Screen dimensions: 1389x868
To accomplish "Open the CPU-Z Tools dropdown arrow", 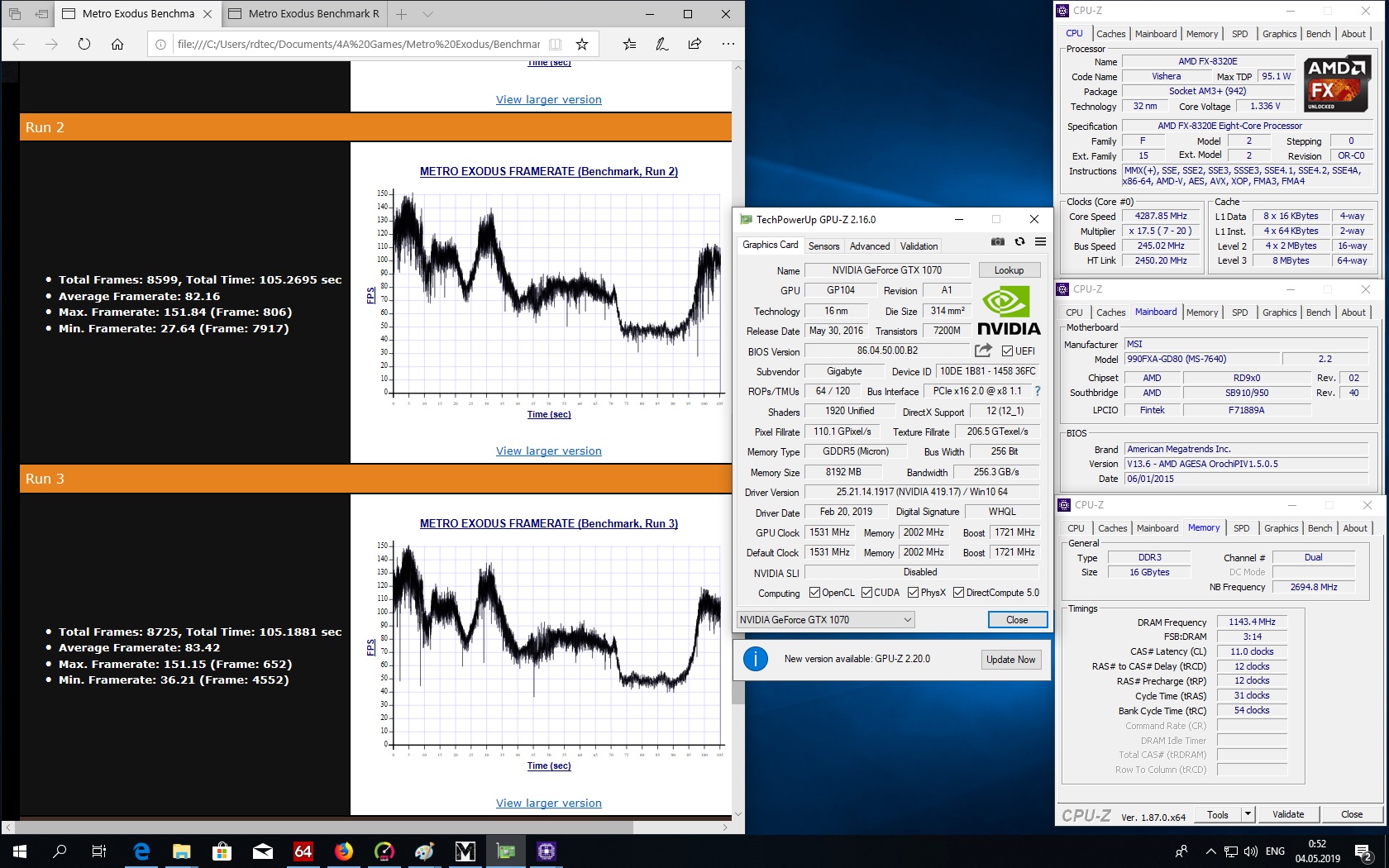I will coord(1248,814).
